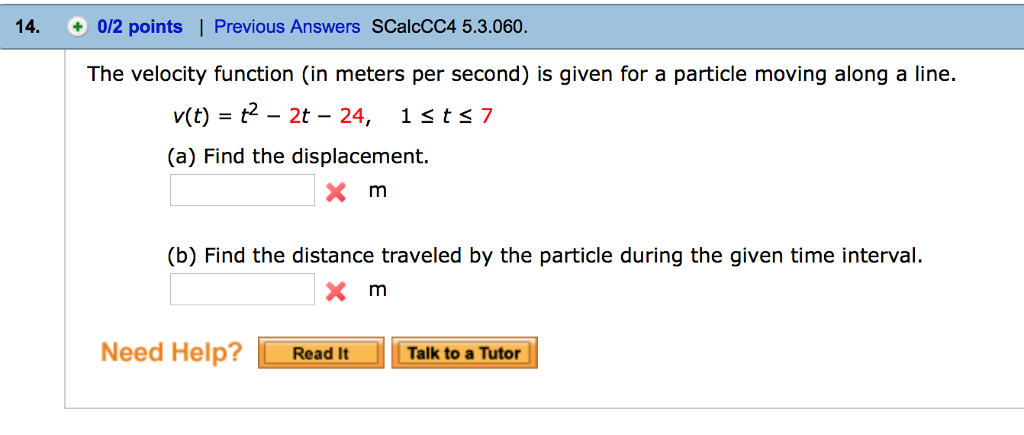Click the SCalcCC4 5.3.060 reference text
This screenshot has height=435, width=1024.
448,27
